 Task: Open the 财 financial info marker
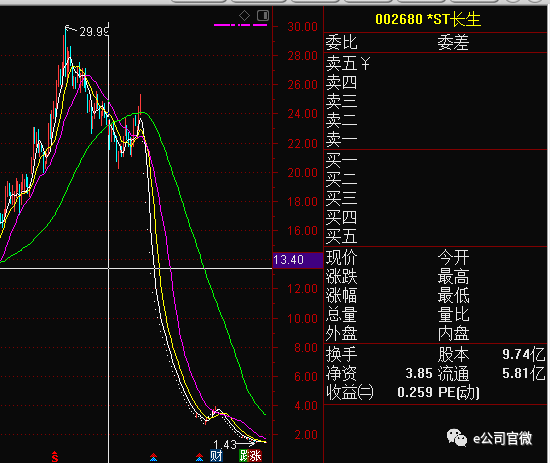pos(216,456)
